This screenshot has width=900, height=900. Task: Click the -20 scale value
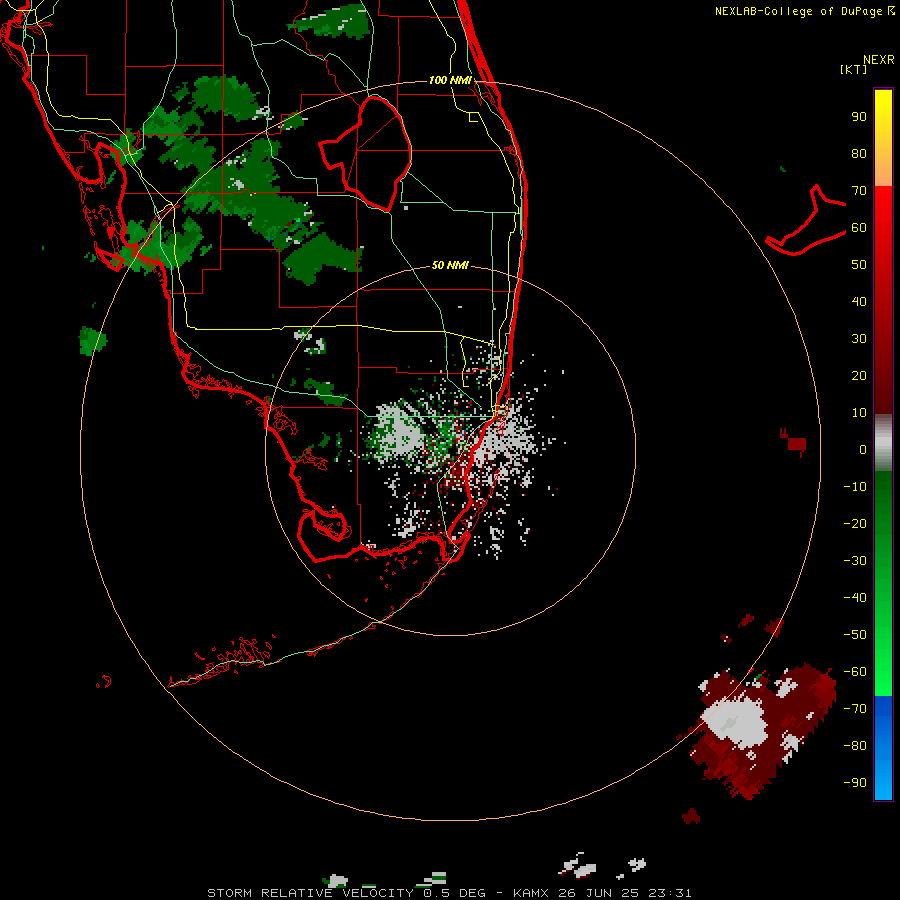point(855,523)
